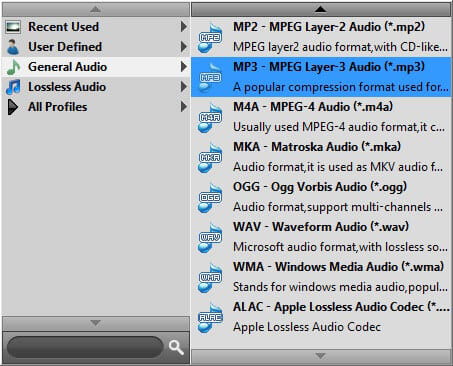Select the All Profiles category
The height and width of the screenshot is (366, 453).
(x=96, y=107)
